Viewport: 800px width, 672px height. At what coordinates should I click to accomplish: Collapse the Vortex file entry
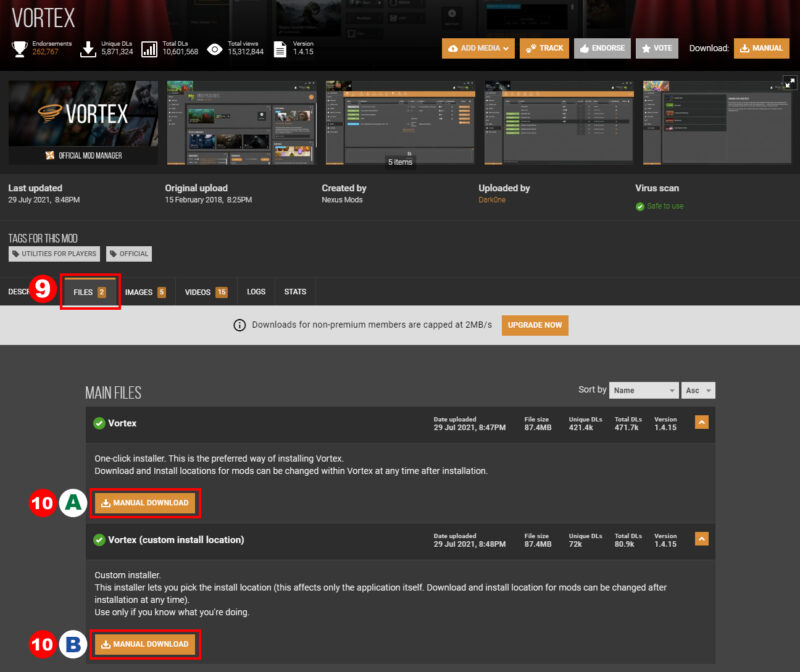pos(702,422)
